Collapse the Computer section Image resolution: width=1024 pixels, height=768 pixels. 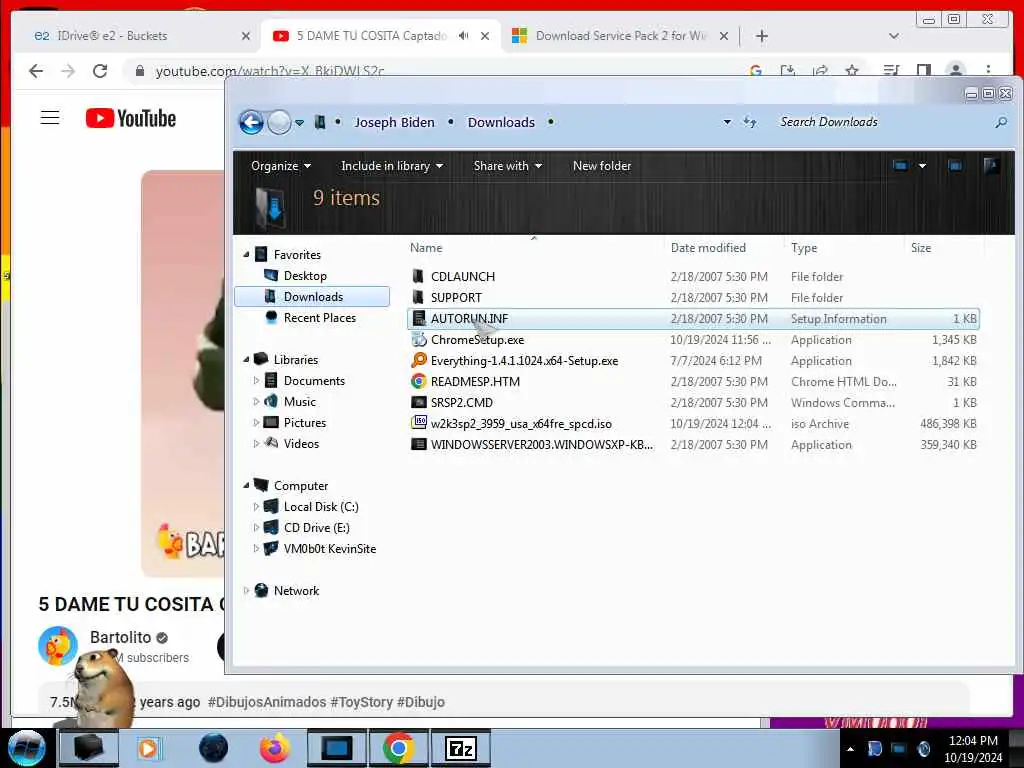point(246,485)
